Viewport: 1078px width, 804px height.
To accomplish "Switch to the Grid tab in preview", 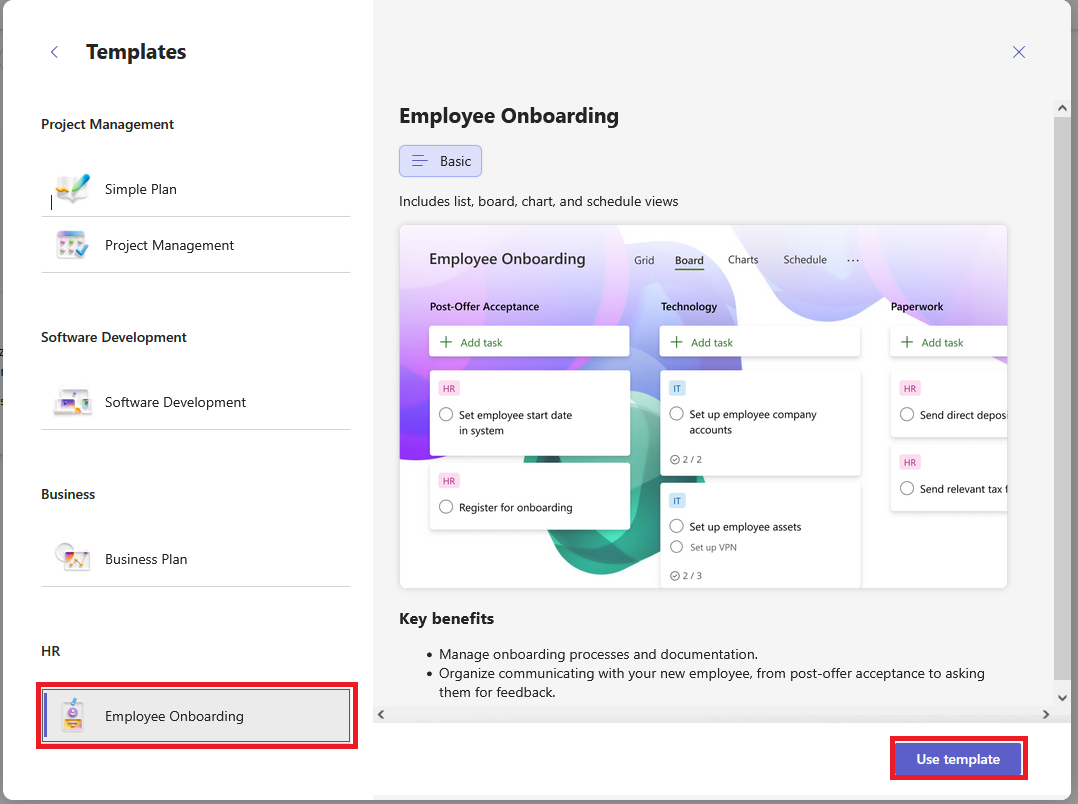I will point(644,260).
